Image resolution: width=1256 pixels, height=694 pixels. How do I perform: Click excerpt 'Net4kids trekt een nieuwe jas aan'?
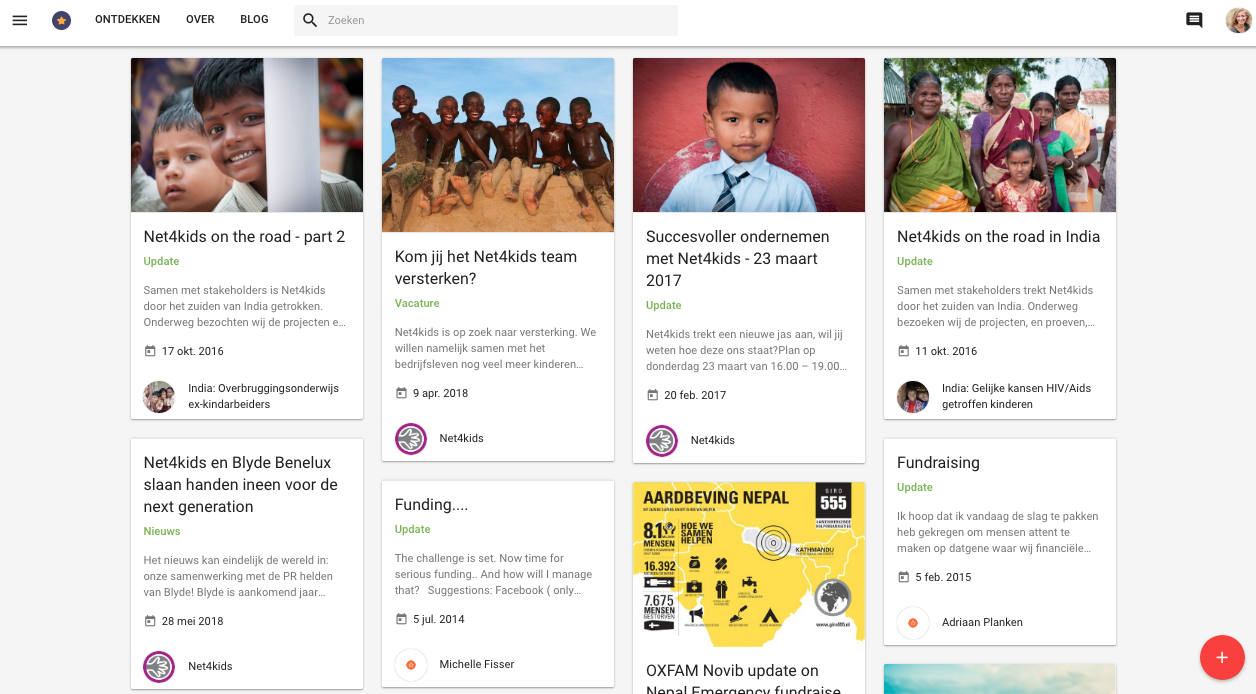tap(747, 350)
